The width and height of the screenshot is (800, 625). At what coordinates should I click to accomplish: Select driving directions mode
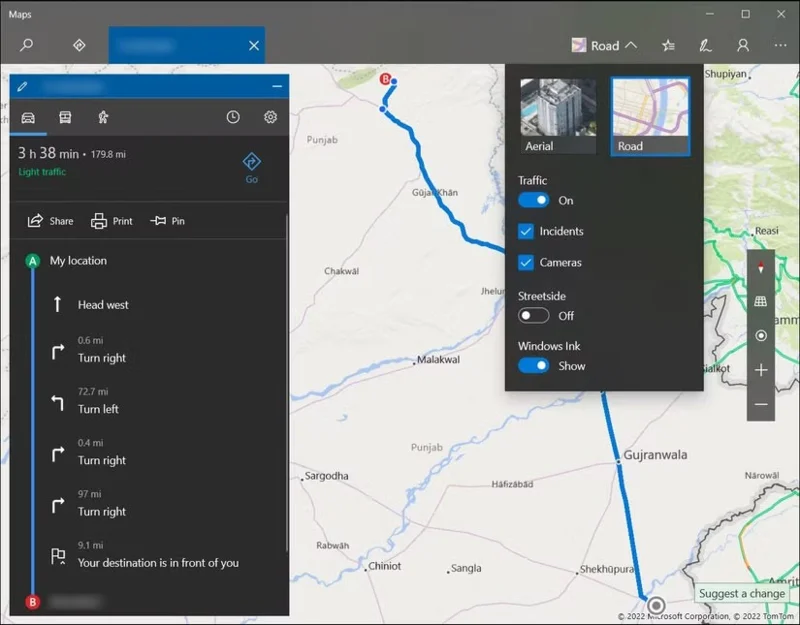[x=28, y=117]
